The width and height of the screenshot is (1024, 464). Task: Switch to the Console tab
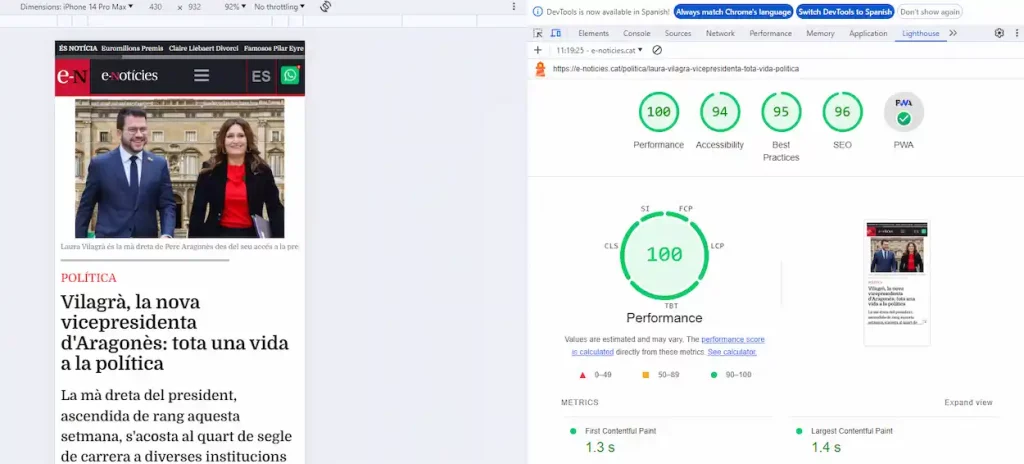tap(636, 33)
